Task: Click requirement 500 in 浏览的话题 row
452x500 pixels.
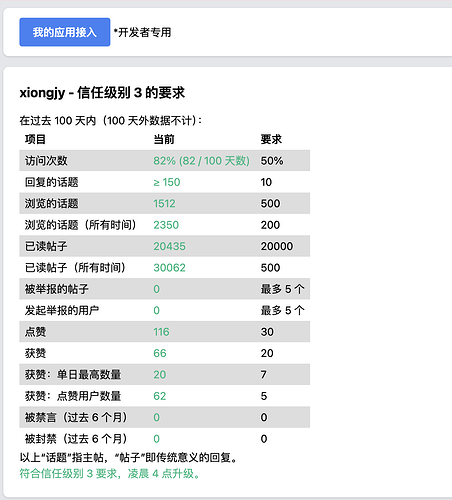Action: (x=270, y=204)
